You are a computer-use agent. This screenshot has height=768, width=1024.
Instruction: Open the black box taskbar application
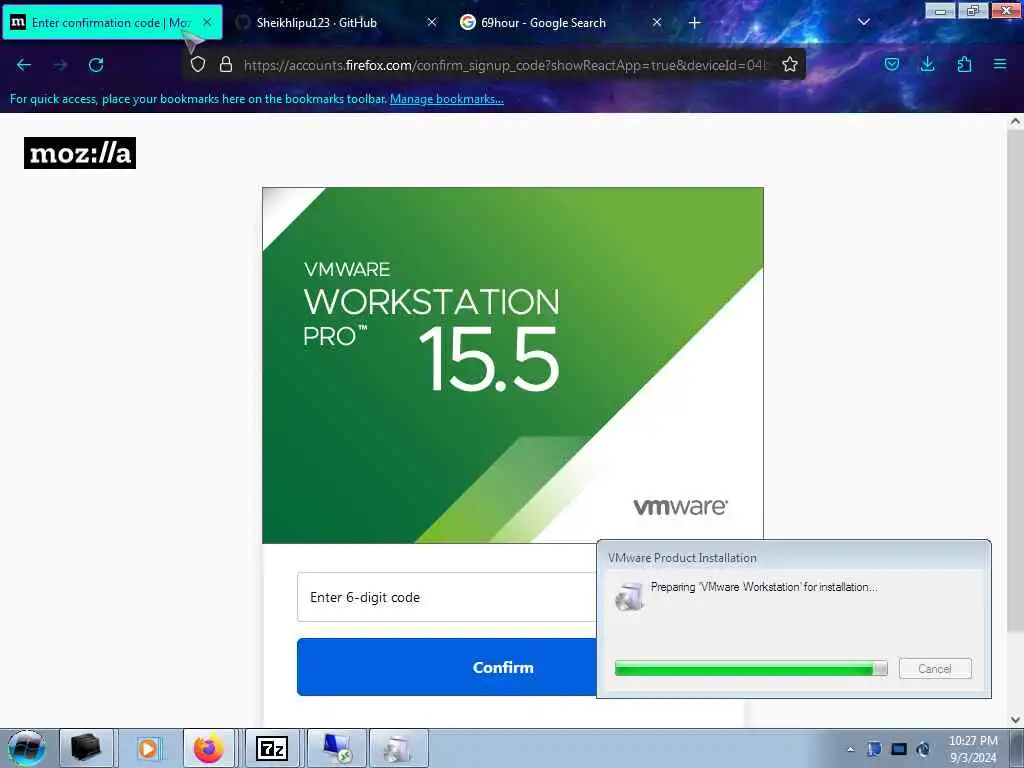tap(86, 748)
